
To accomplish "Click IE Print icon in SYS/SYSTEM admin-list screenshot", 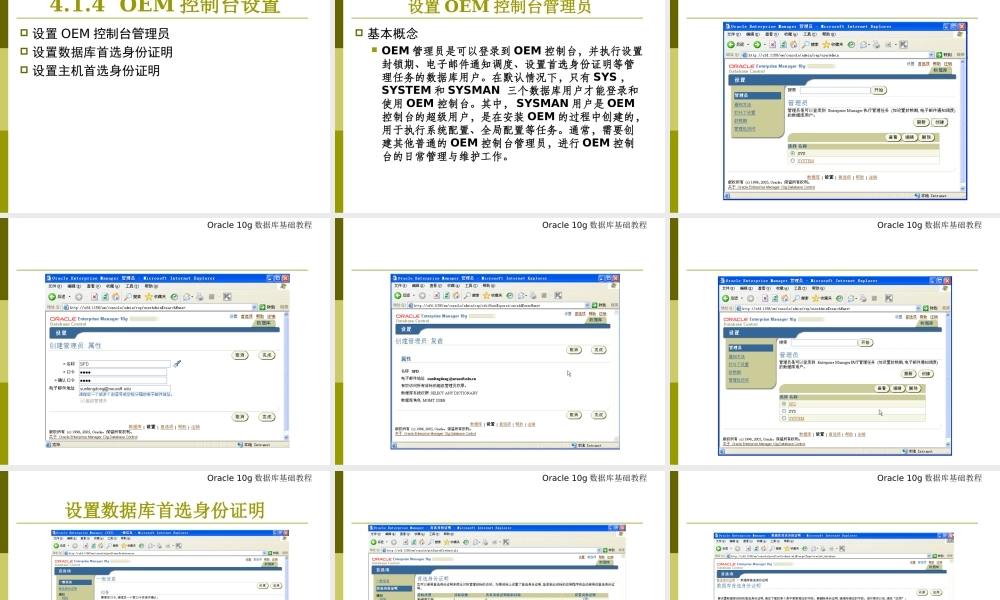I will (876, 45).
